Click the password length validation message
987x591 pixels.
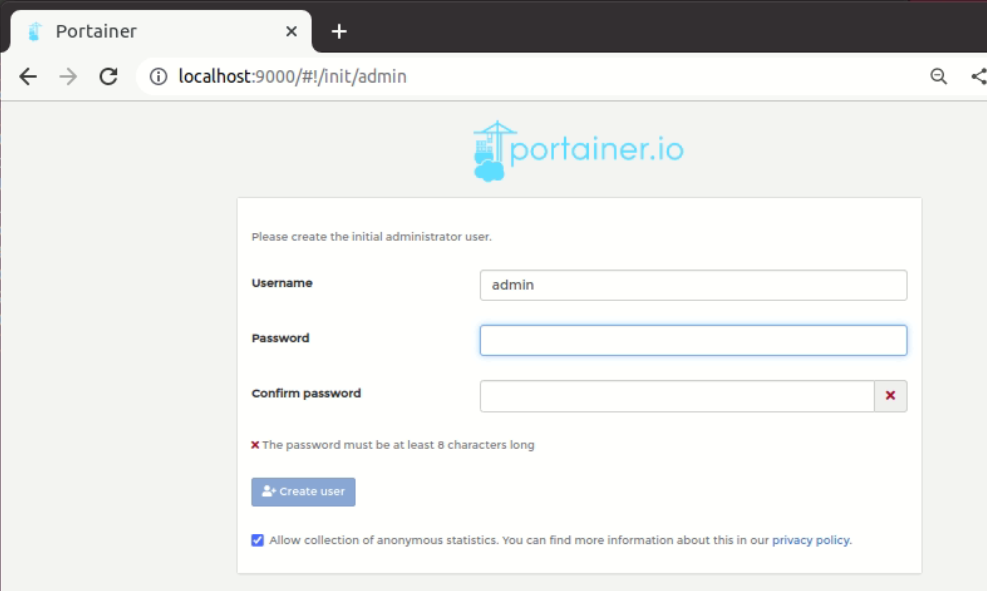(x=397, y=445)
